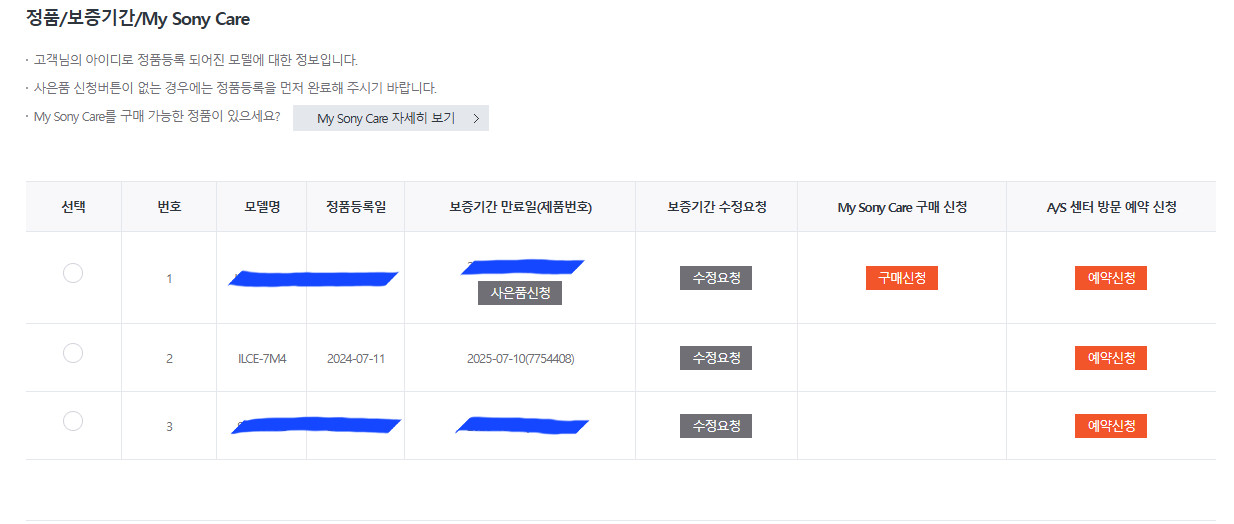Select the radio button for row 1
Screen dimensions: 1234x524
[x=73, y=273]
